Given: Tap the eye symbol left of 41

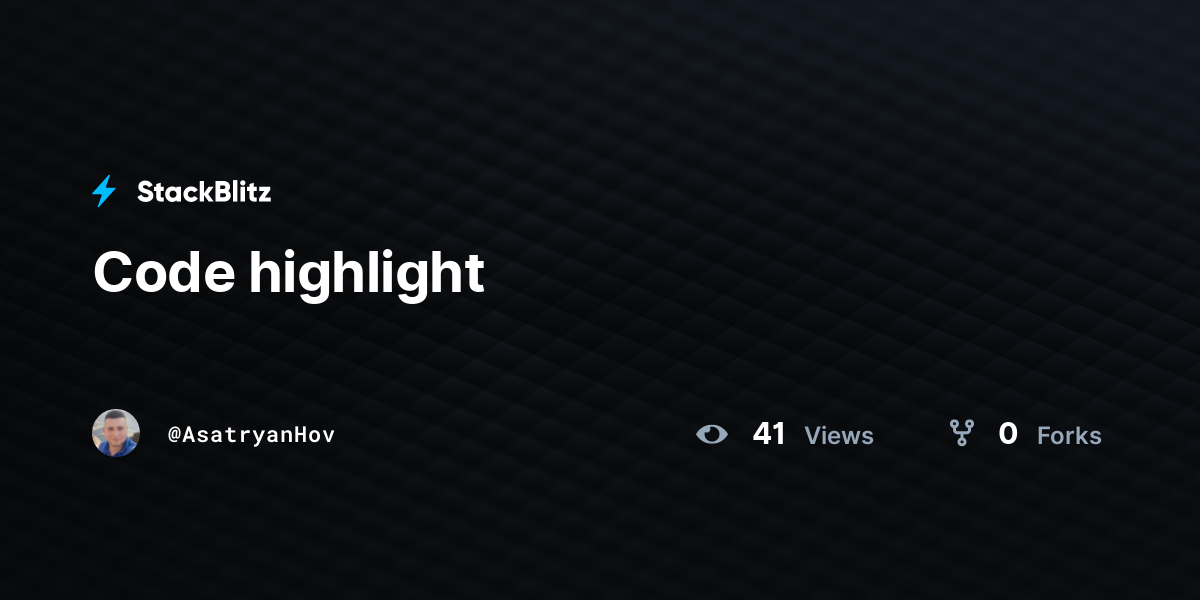Looking at the screenshot, I should tap(712, 434).
